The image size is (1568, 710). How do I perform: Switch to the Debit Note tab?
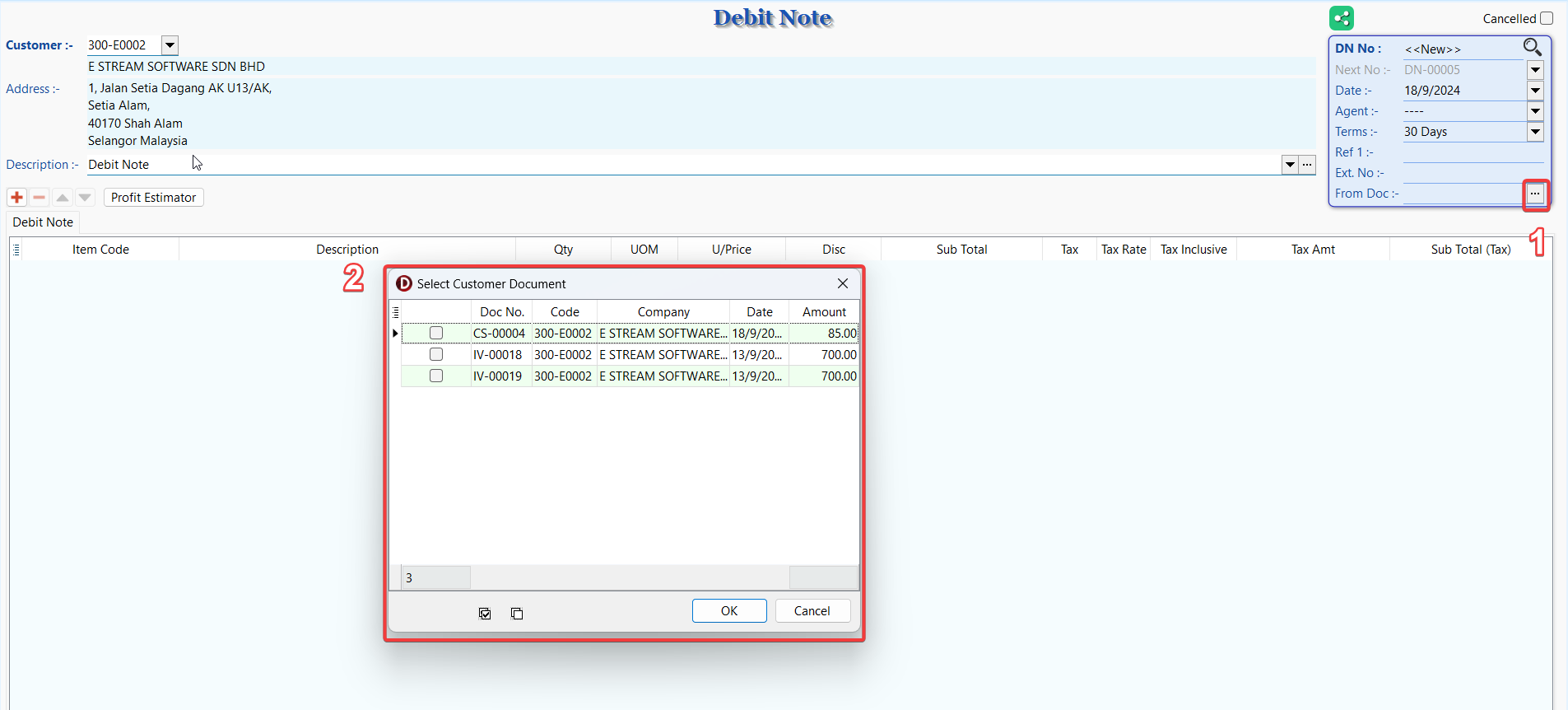click(43, 222)
